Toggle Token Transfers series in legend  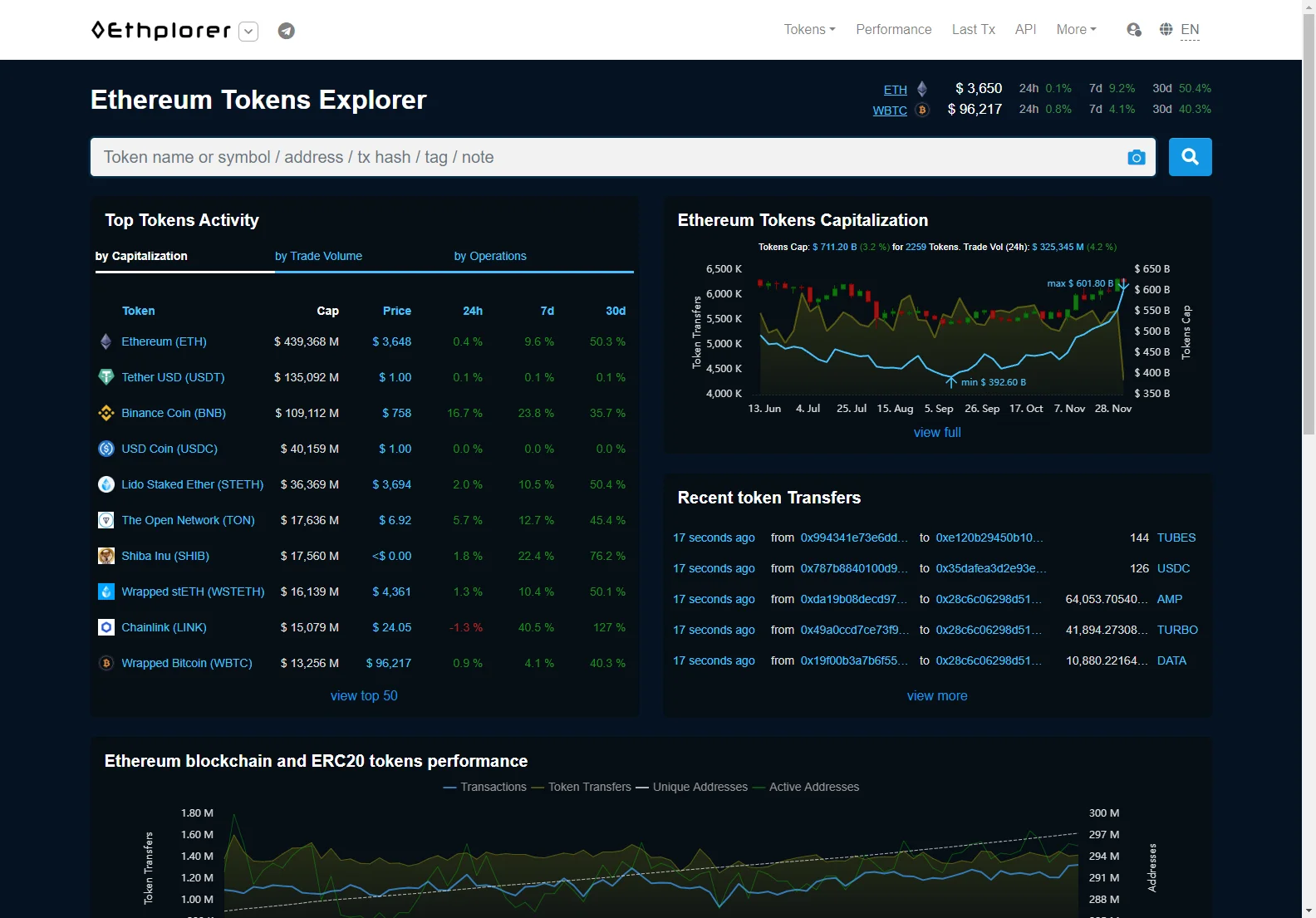pyautogui.click(x=581, y=787)
